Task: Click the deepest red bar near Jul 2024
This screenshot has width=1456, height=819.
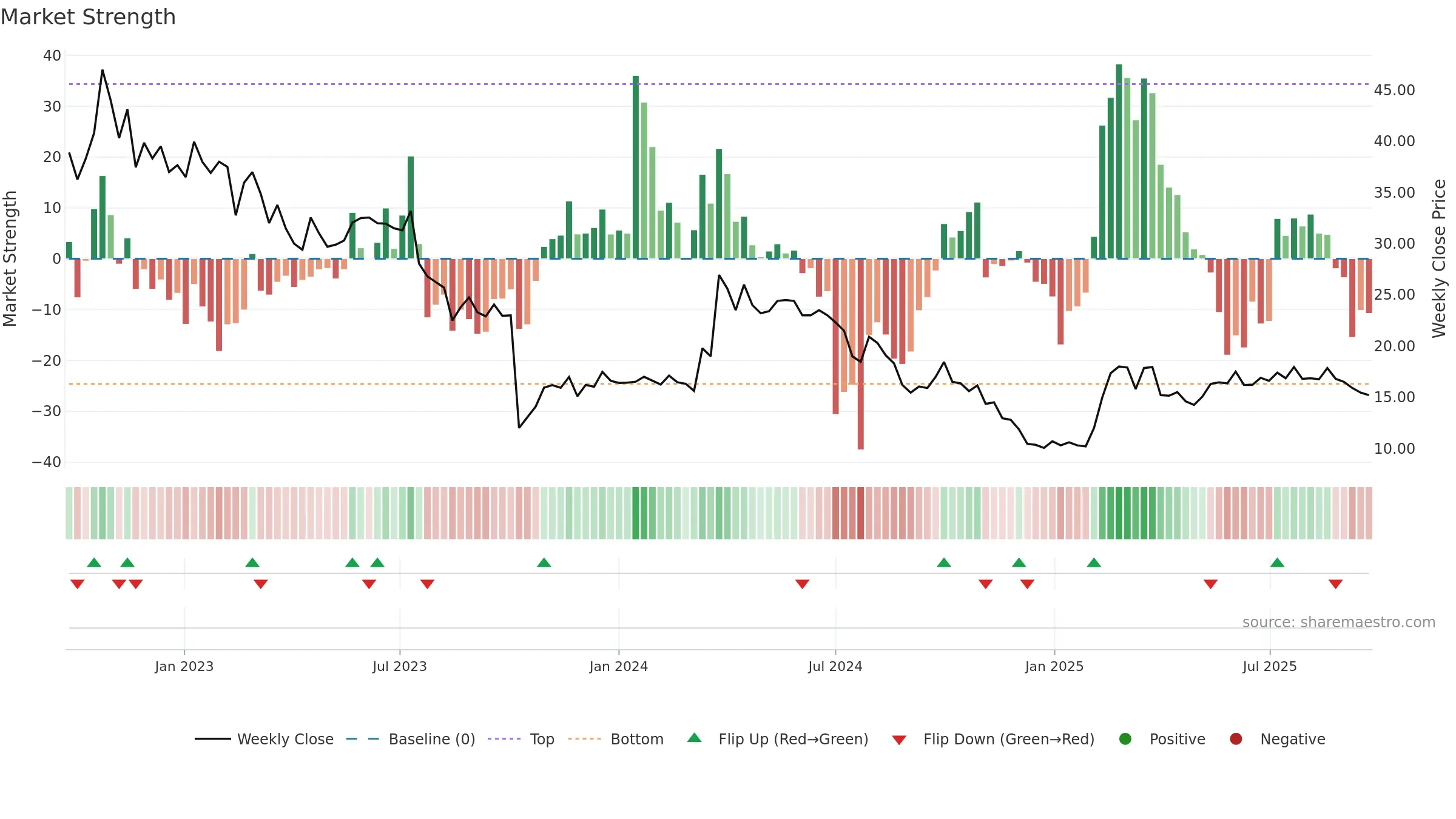Action: [861, 354]
